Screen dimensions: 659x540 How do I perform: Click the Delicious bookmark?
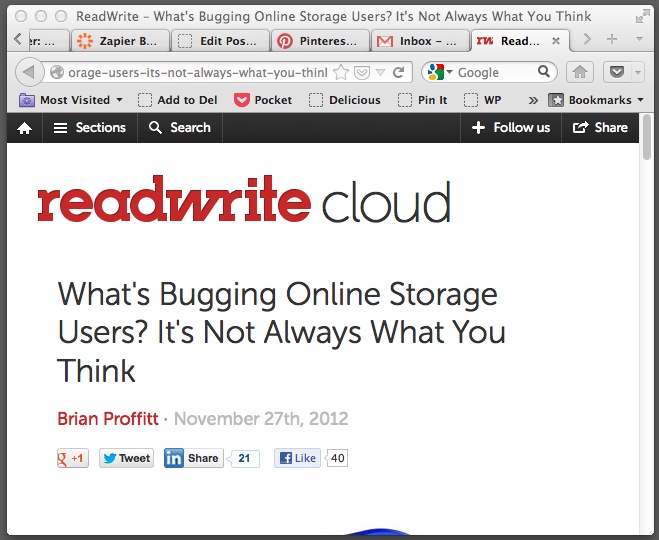(345, 100)
